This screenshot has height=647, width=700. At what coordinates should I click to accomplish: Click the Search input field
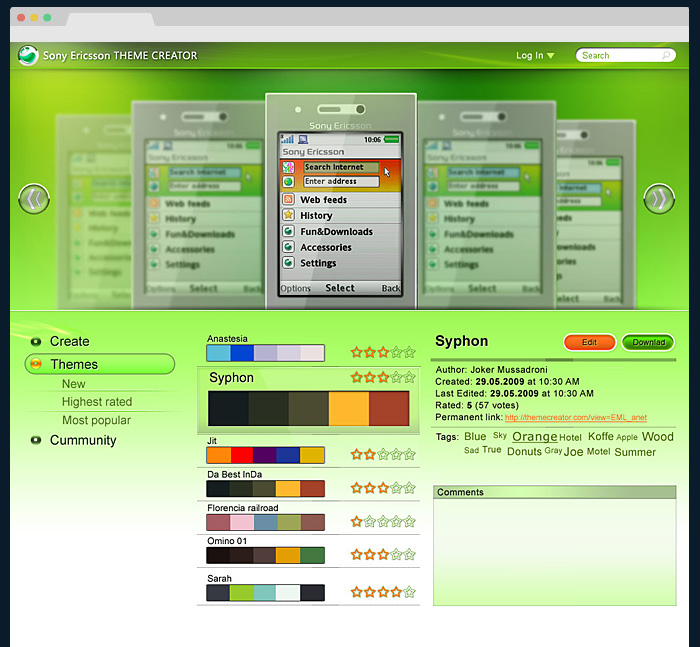tap(625, 55)
